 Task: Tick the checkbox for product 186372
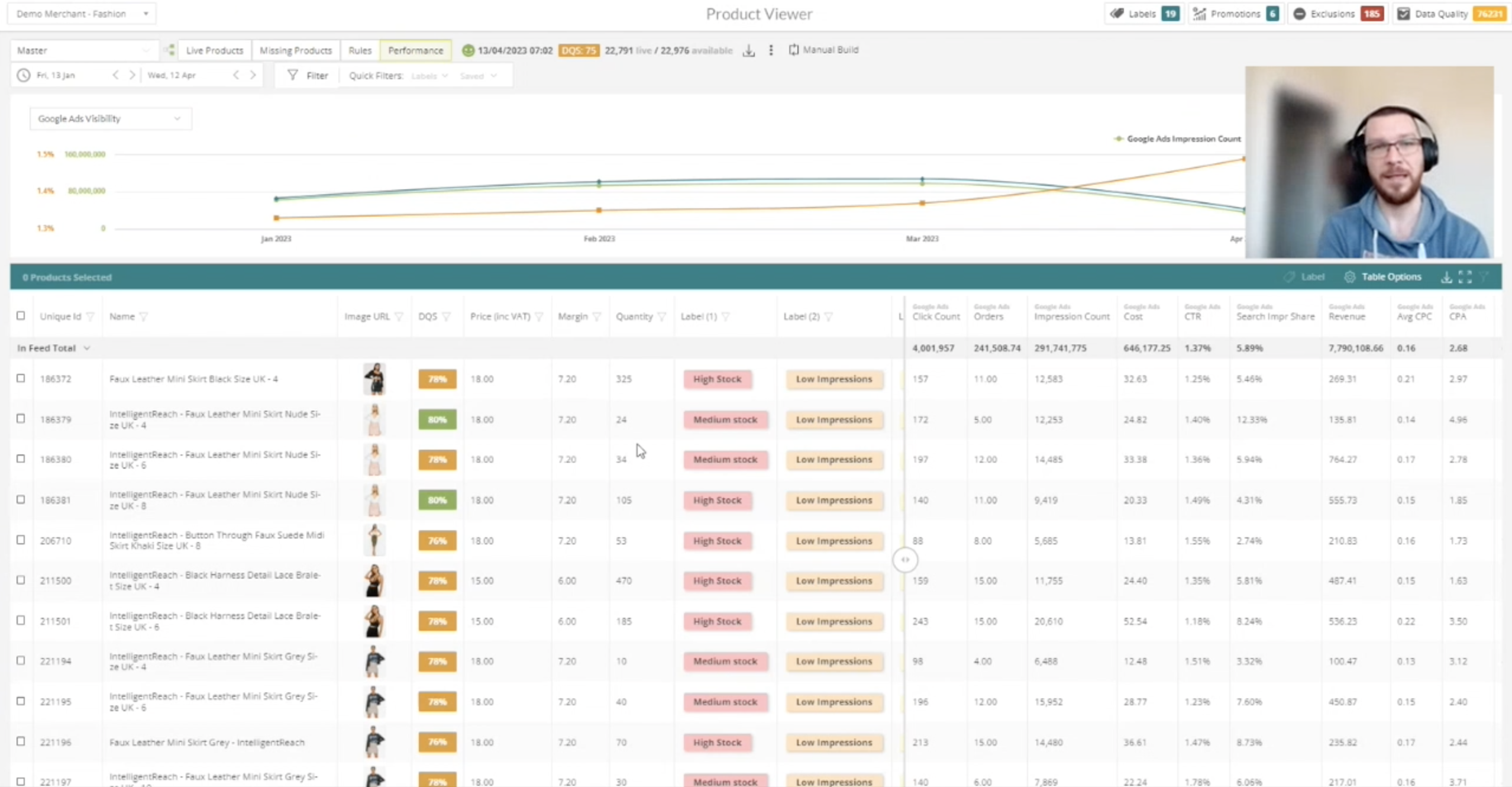21,378
